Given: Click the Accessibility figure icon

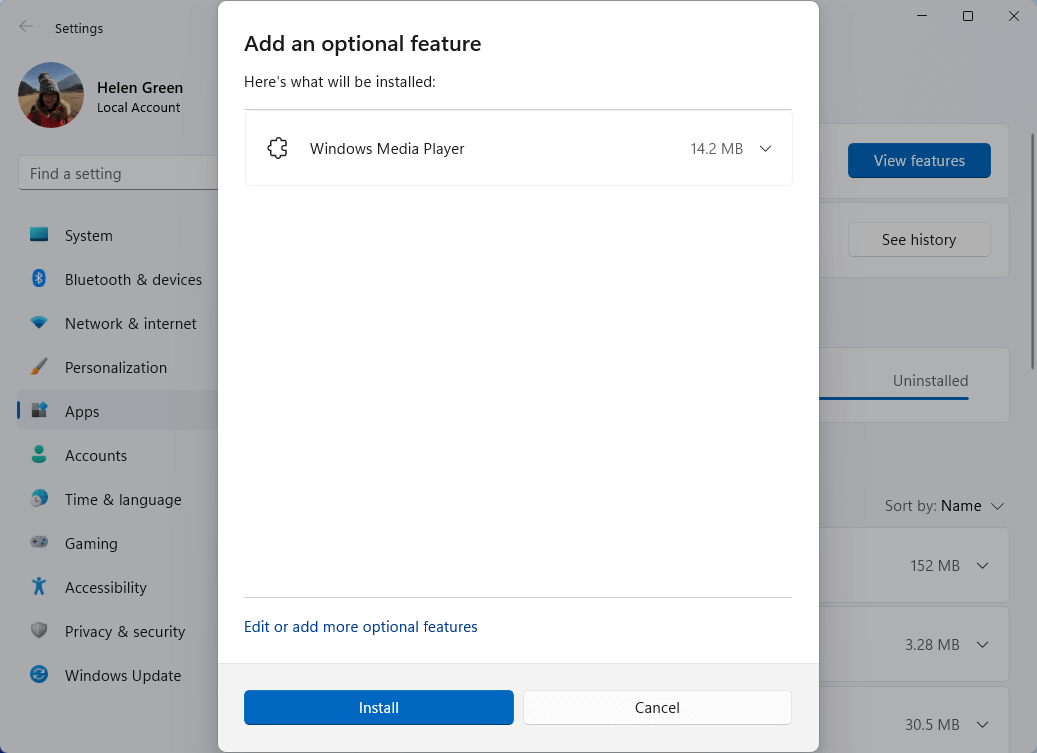Looking at the screenshot, I should point(39,586).
